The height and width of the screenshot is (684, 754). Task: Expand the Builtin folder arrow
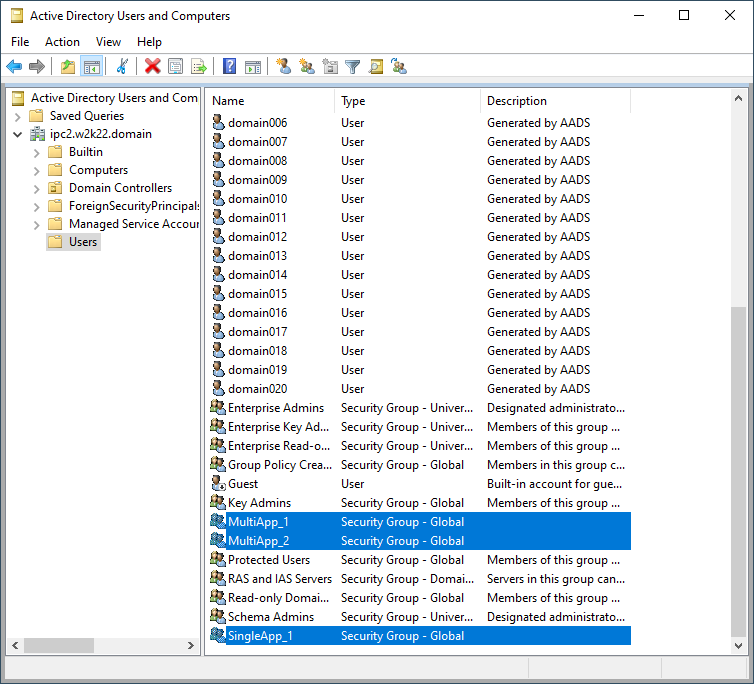tap(37, 152)
